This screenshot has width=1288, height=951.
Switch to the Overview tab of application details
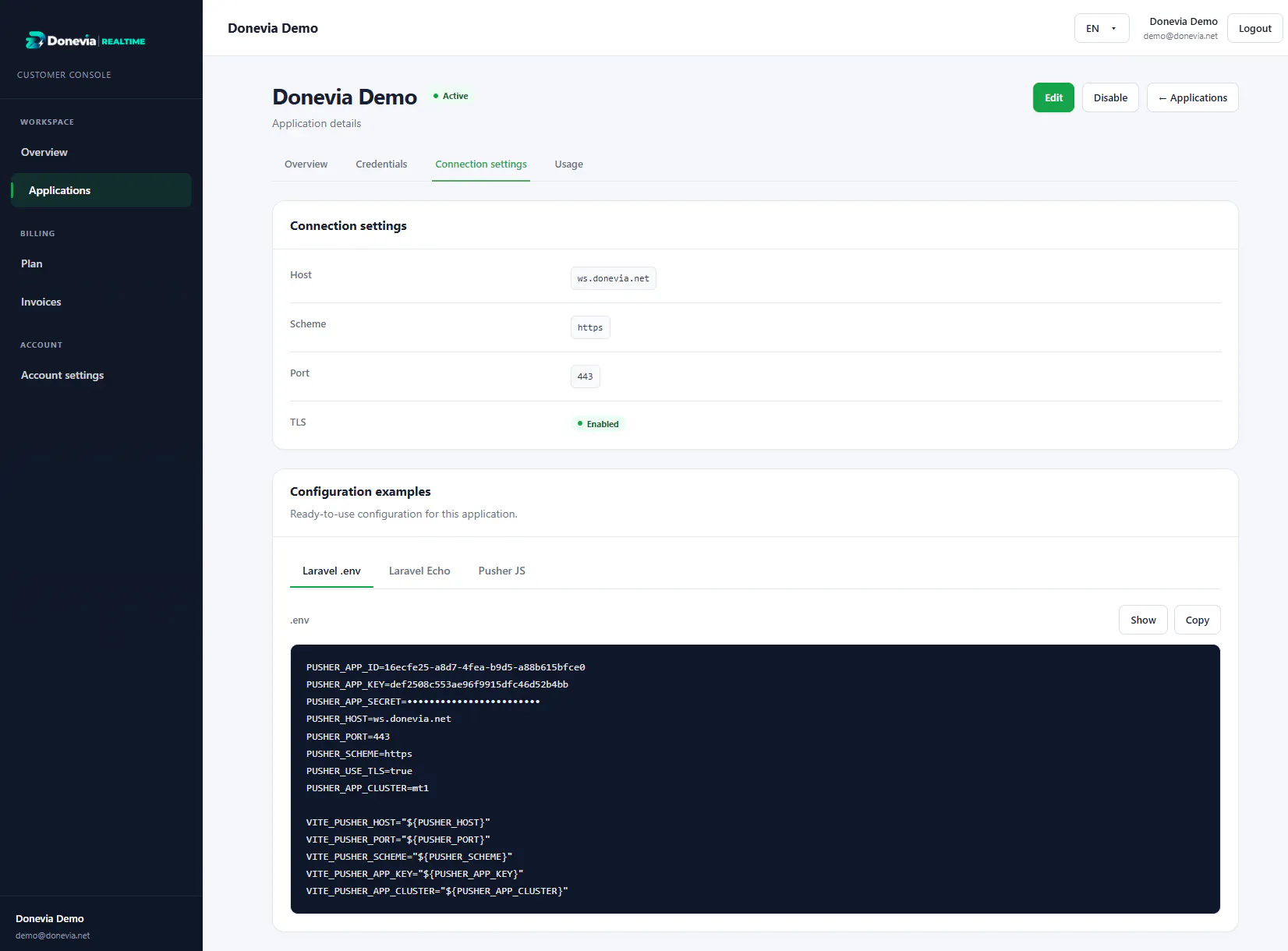pyautogui.click(x=306, y=164)
